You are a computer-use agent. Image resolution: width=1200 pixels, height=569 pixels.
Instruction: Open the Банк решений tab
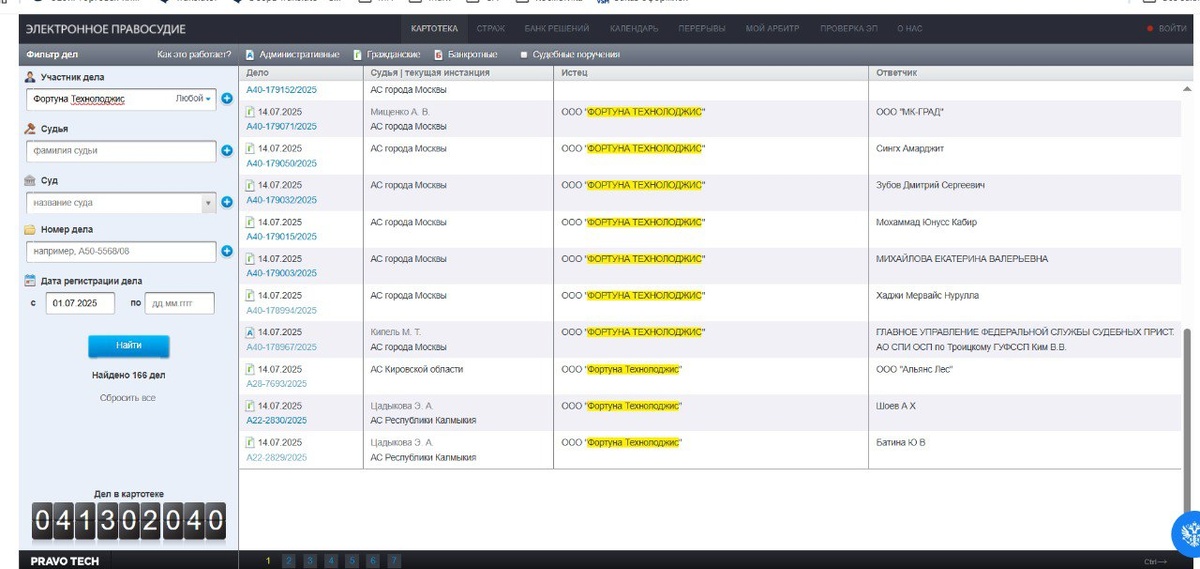tap(557, 29)
